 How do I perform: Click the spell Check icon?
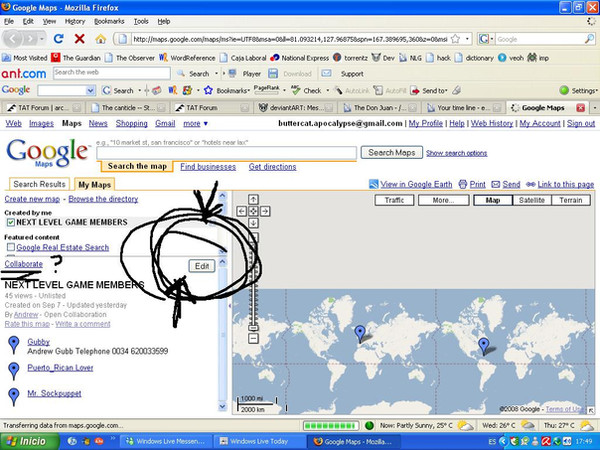pos(296,90)
